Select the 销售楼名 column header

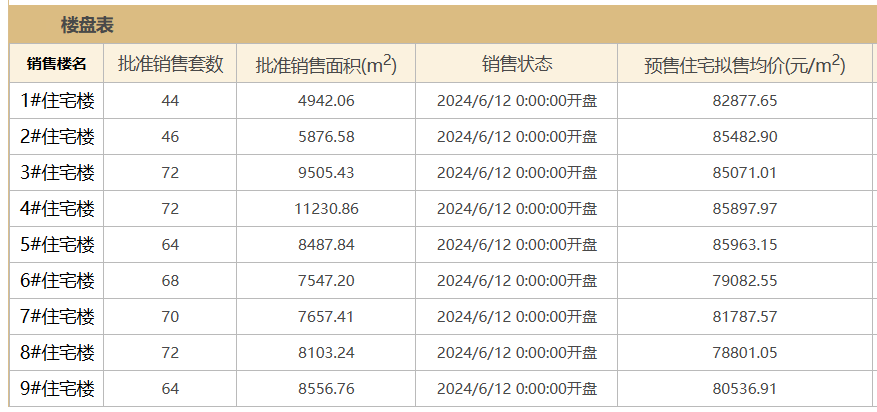point(56,64)
